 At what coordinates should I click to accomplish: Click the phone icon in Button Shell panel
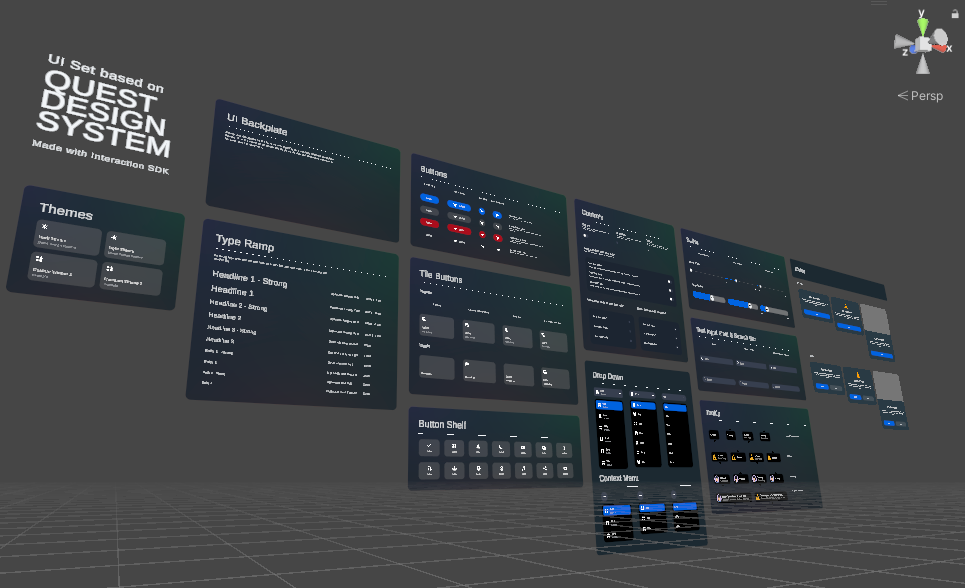(x=501, y=449)
